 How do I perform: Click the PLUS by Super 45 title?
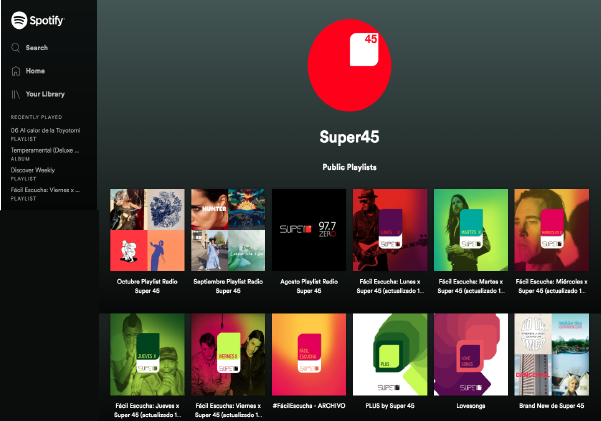(x=390, y=406)
